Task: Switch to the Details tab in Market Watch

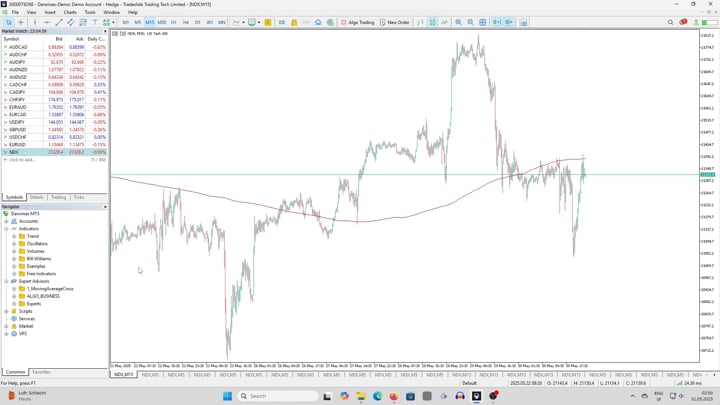Action: point(36,197)
